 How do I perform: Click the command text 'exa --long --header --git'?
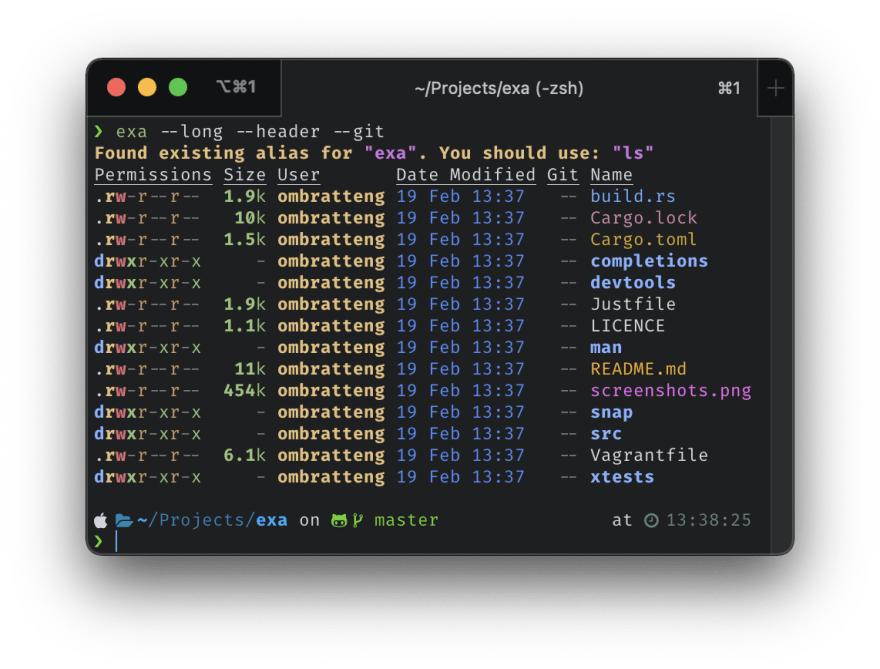250,132
